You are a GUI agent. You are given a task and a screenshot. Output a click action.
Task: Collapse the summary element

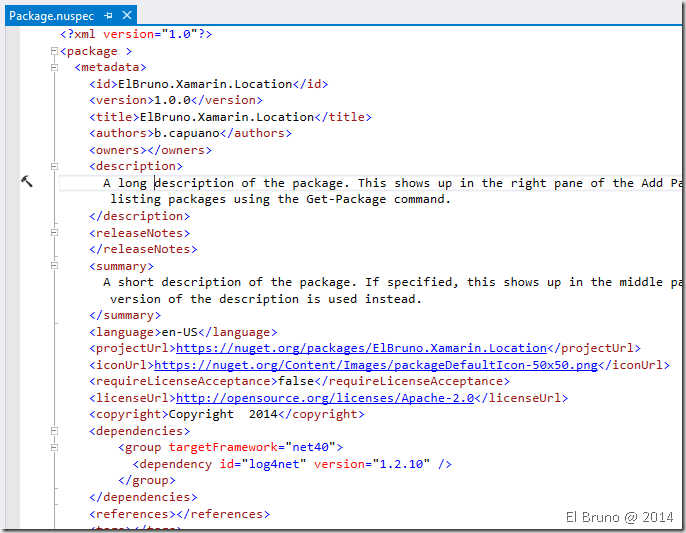54,266
